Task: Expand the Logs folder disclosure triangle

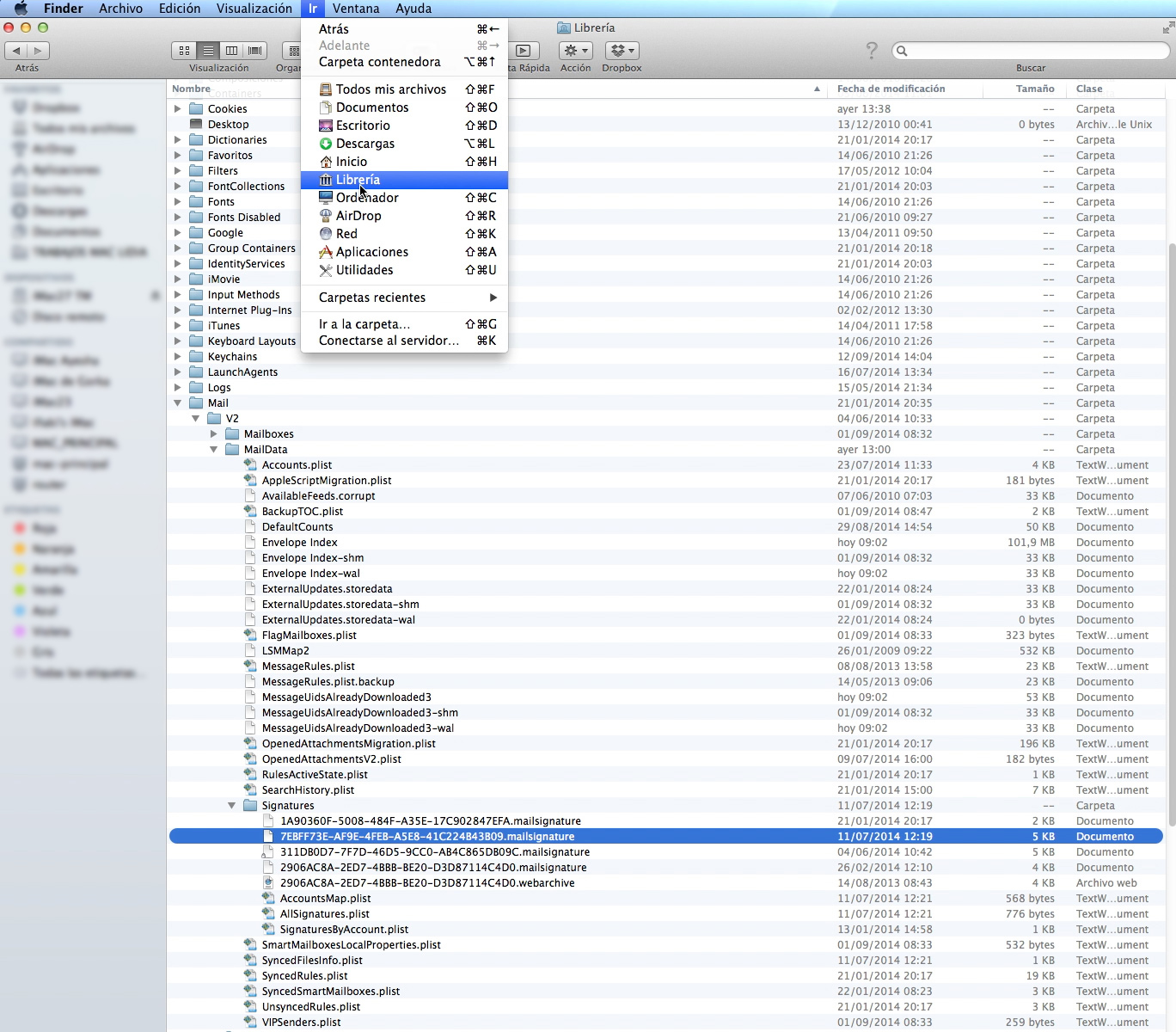Action: pyautogui.click(x=178, y=388)
